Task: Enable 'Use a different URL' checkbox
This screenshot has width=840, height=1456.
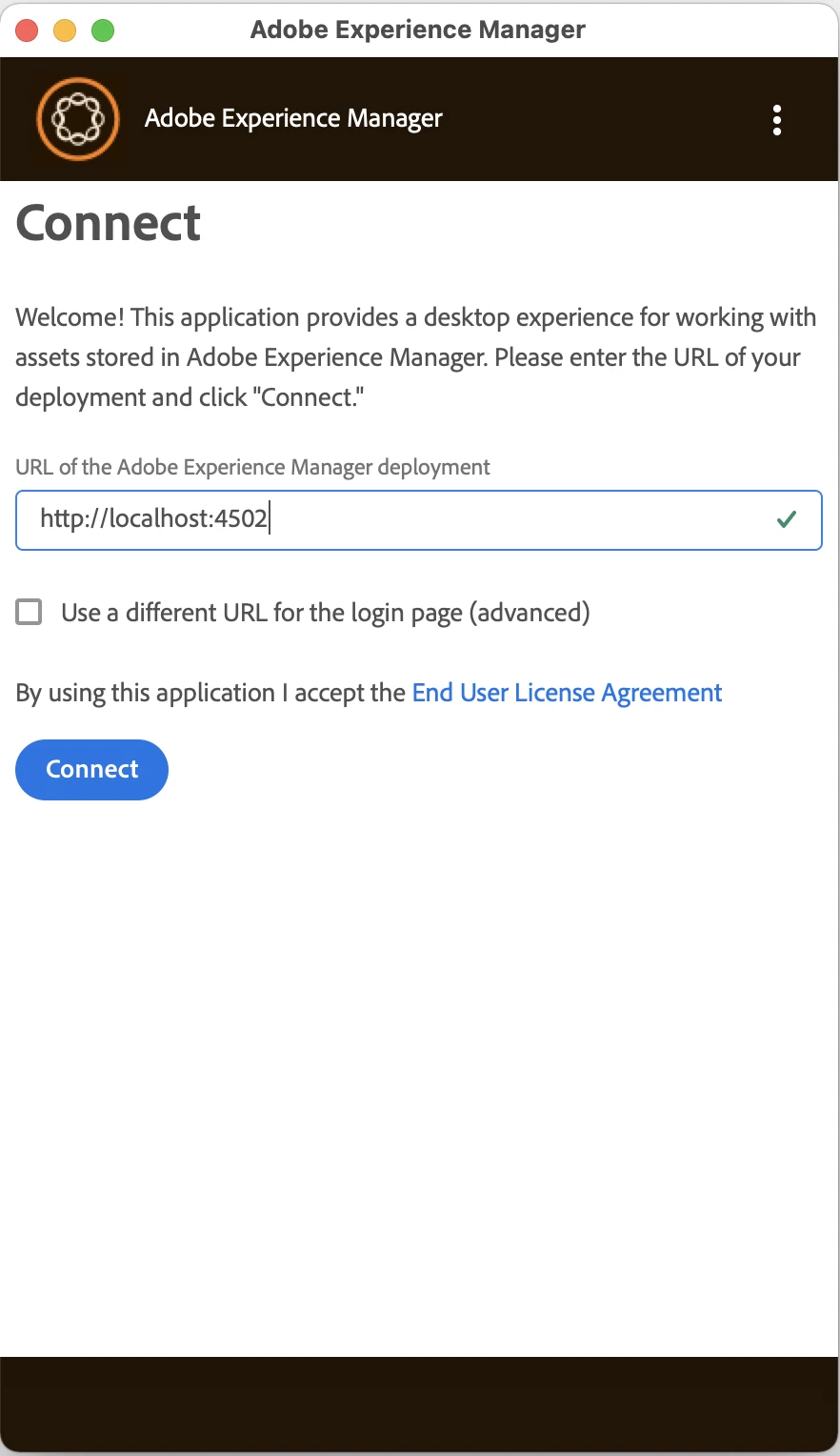Action: pyautogui.click(x=30, y=612)
